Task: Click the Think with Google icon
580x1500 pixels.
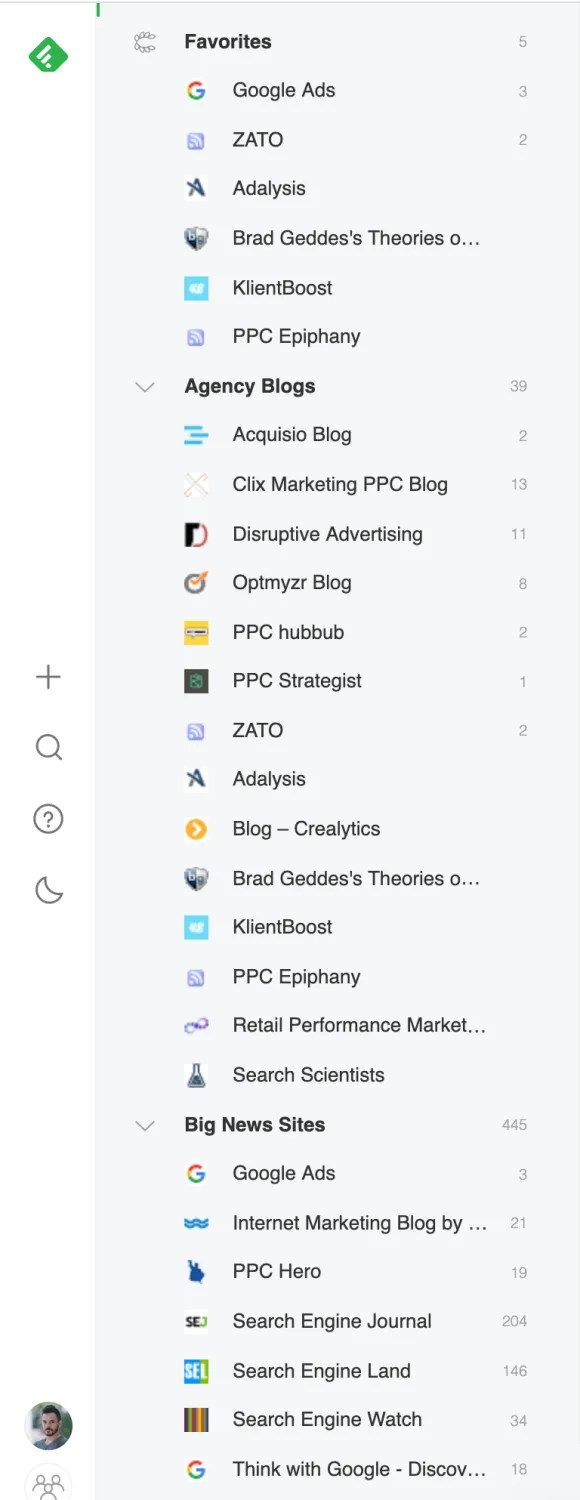Action: click(x=196, y=1470)
